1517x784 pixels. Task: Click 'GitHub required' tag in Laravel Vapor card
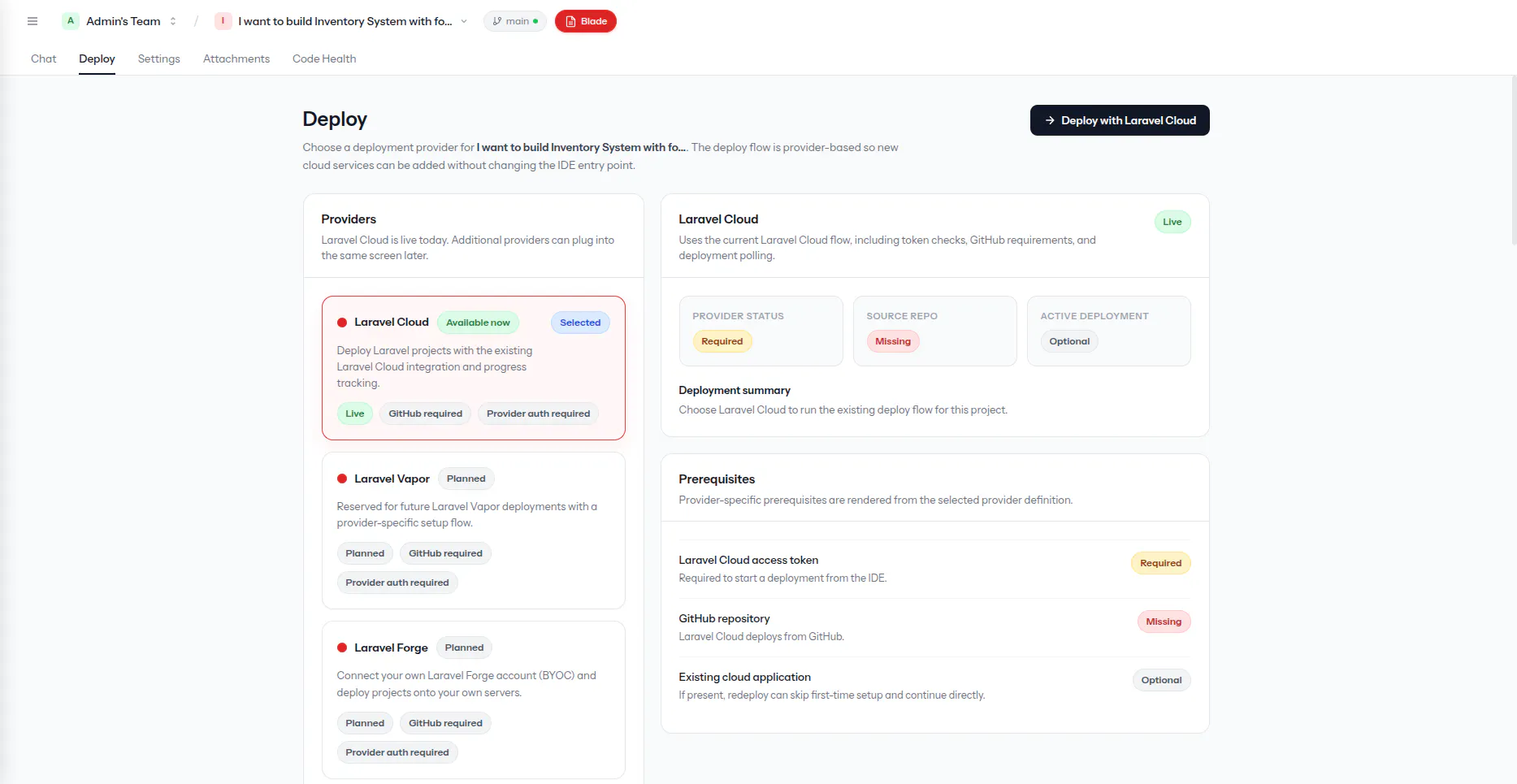click(445, 553)
